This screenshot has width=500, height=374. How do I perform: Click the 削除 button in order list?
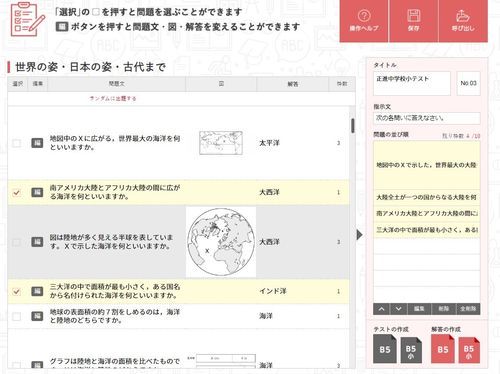[443, 309]
